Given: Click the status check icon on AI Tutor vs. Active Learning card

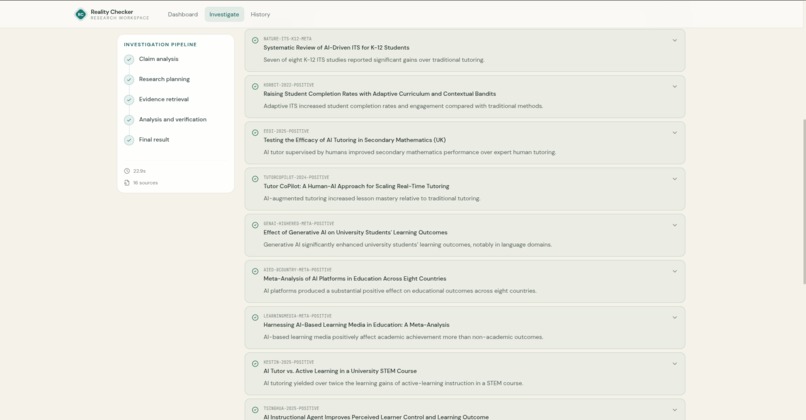Looking at the screenshot, I should pyautogui.click(x=255, y=364).
